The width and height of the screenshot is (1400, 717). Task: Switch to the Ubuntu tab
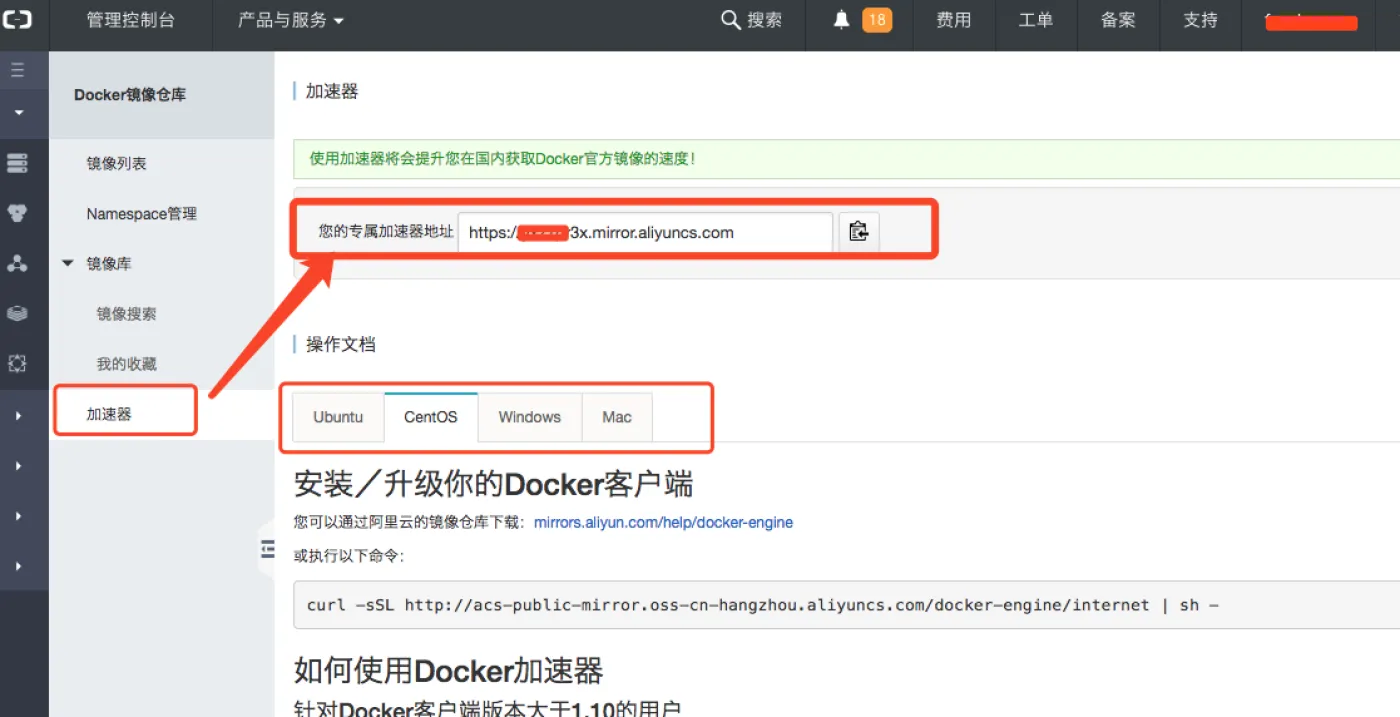[x=338, y=417]
